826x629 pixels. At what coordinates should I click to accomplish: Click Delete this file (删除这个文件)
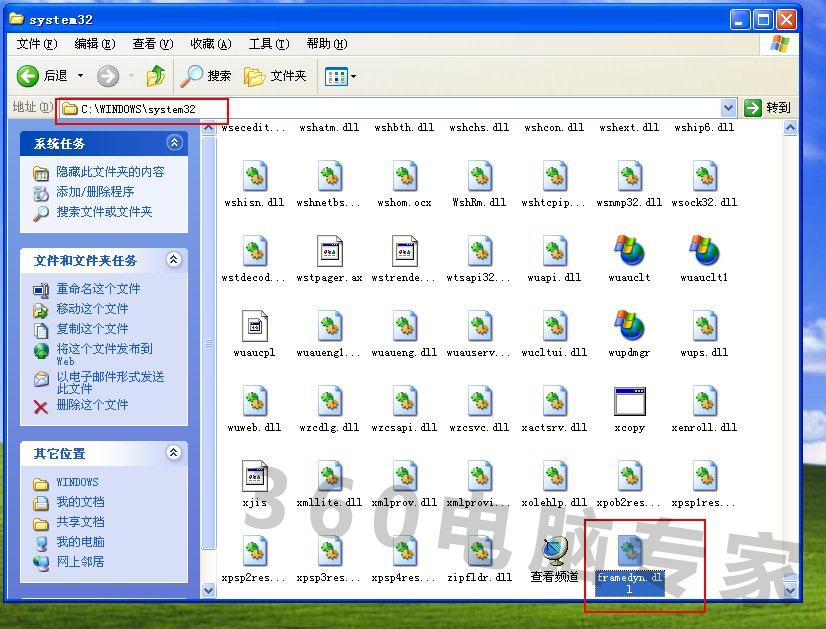point(92,405)
